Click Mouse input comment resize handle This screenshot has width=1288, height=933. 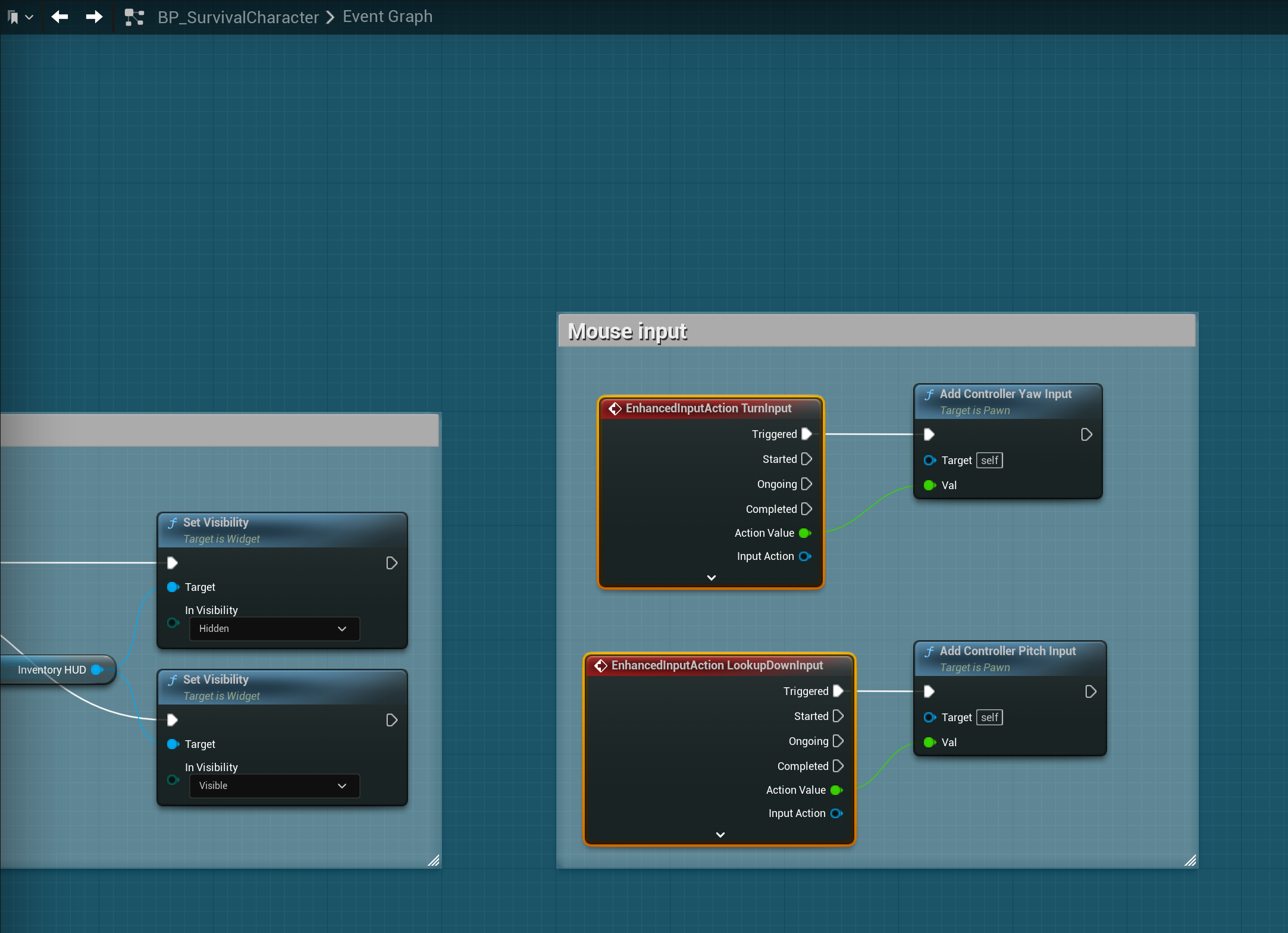pyautogui.click(x=1190, y=860)
